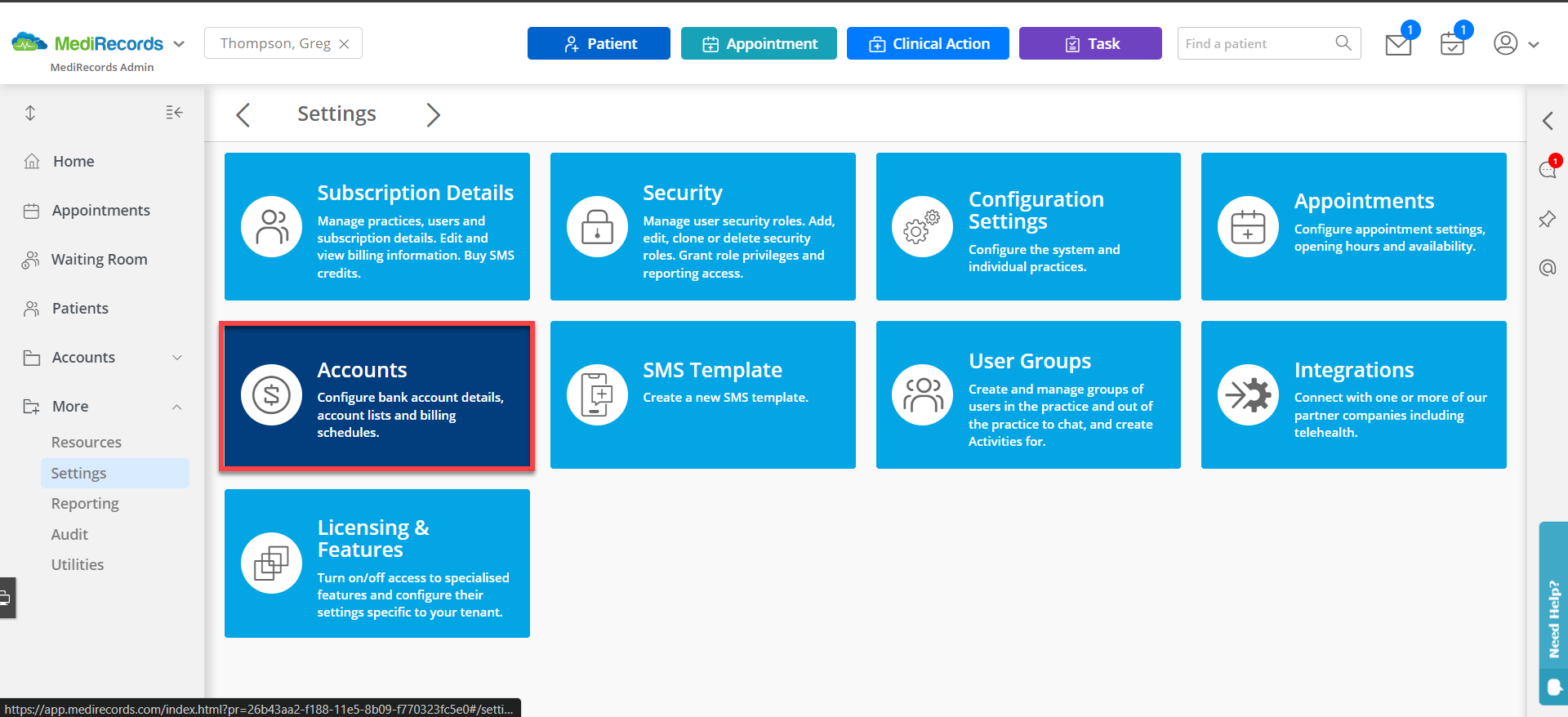This screenshot has width=1568, height=717.
Task: Click the Integrations arrow-gear icon
Action: click(x=1248, y=395)
